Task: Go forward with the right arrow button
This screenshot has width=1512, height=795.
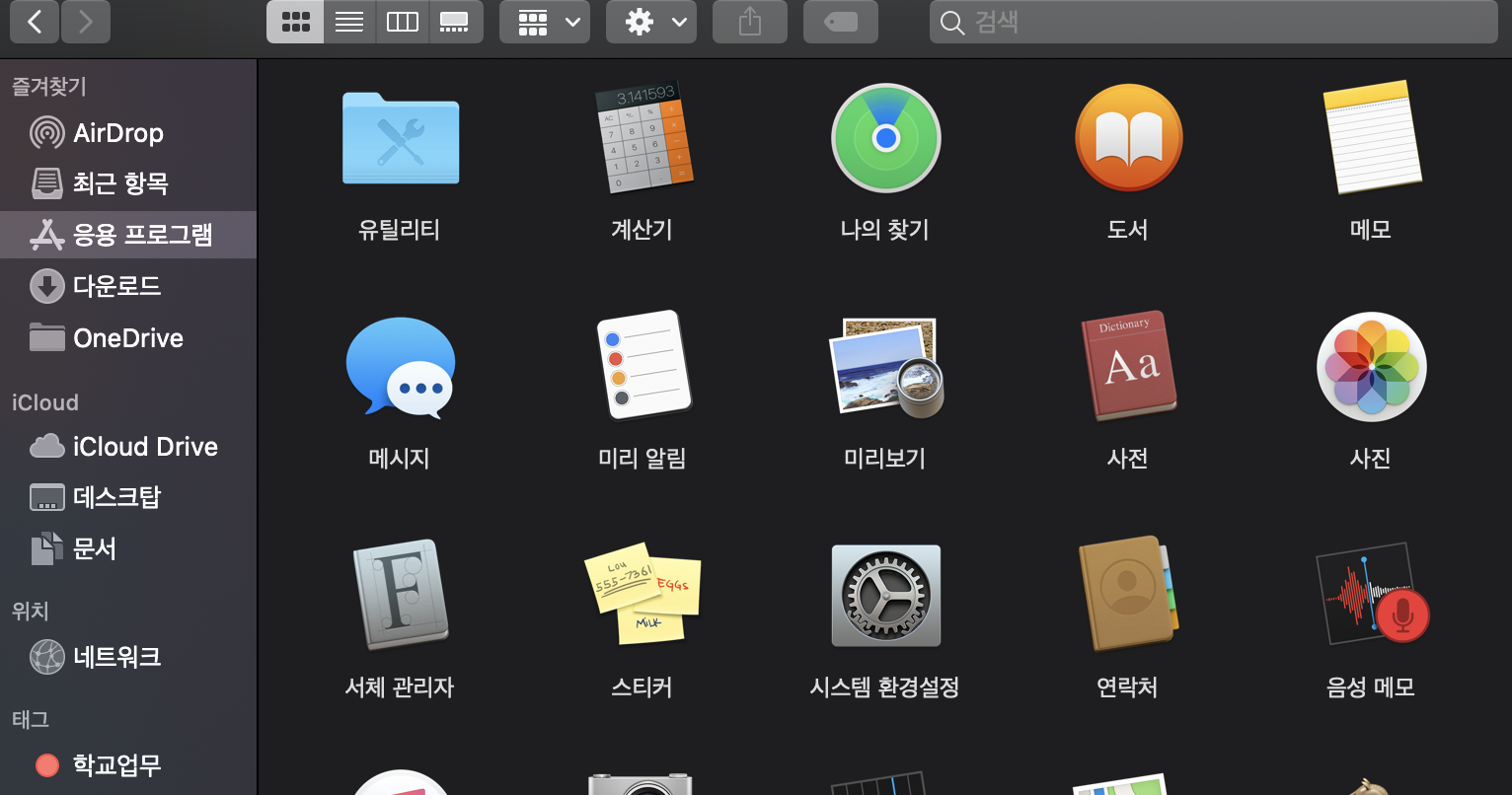Action: (x=86, y=22)
